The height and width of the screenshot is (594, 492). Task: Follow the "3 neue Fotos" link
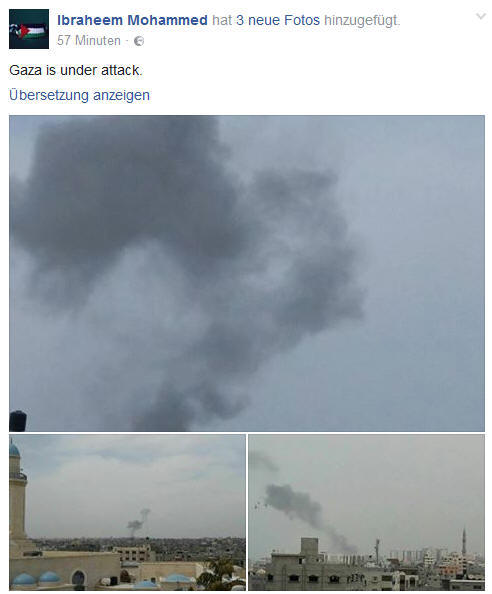click(278, 20)
